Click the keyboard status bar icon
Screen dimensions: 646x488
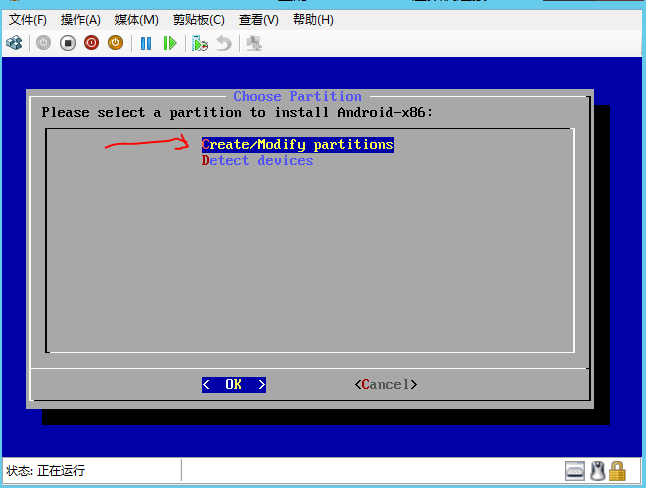575,471
